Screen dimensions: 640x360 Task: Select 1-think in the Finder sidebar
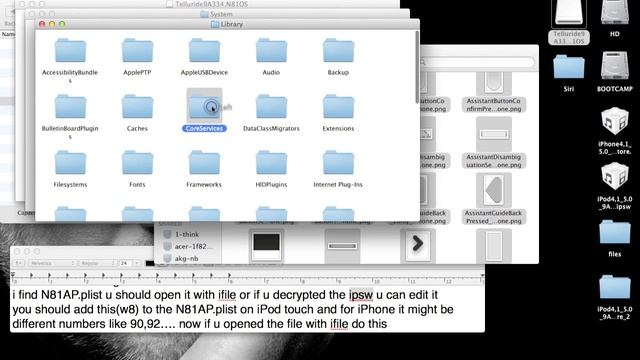(x=187, y=234)
